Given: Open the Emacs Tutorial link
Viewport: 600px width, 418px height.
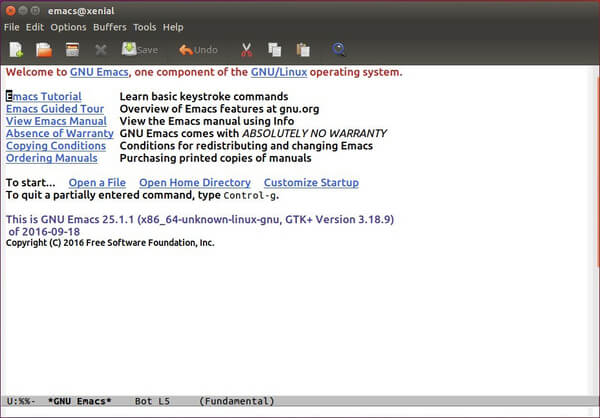Looking at the screenshot, I should pos(44,96).
